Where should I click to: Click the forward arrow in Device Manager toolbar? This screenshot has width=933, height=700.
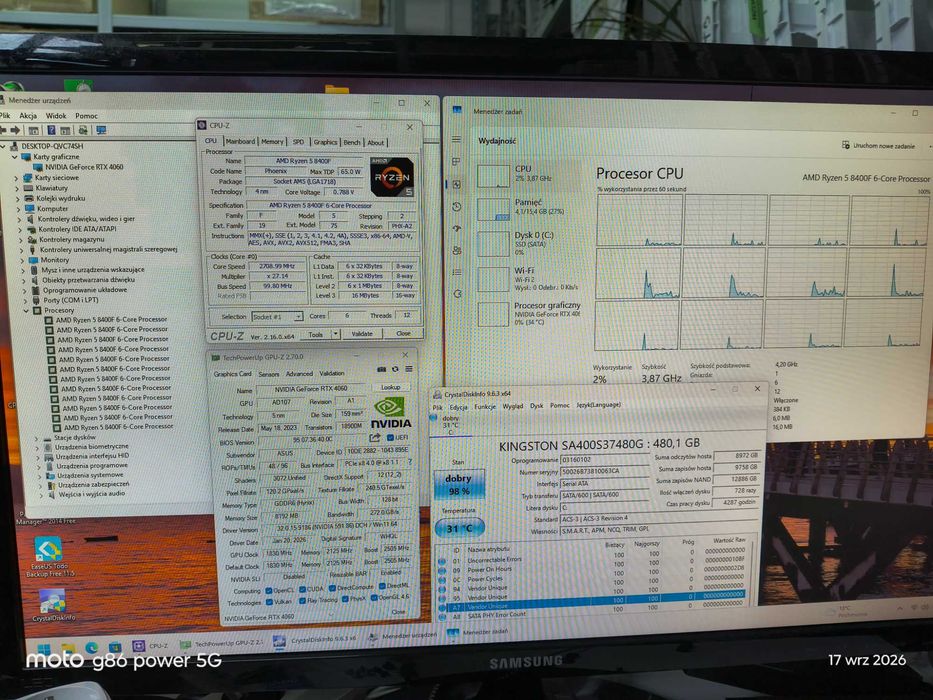15,130
